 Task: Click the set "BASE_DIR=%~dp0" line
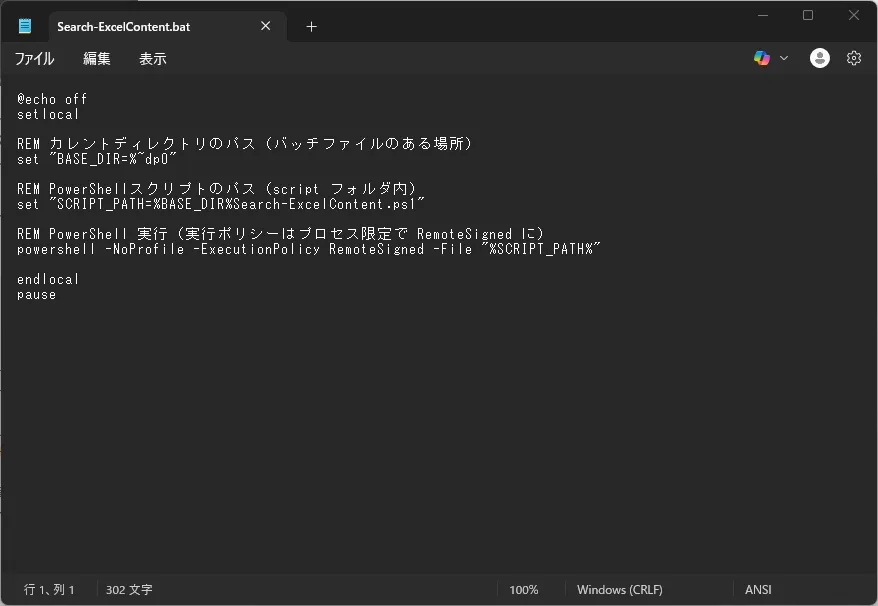coord(96,159)
